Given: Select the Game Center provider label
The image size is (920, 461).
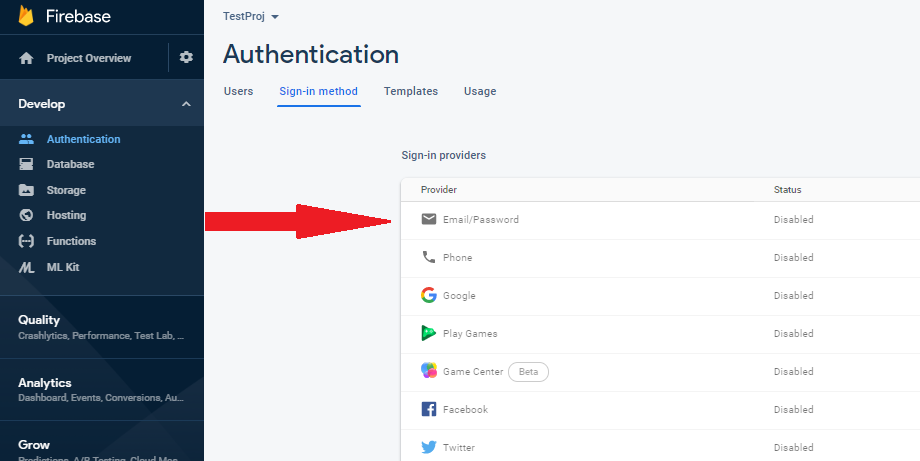Looking at the screenshot, I should [x=473, y=371].
